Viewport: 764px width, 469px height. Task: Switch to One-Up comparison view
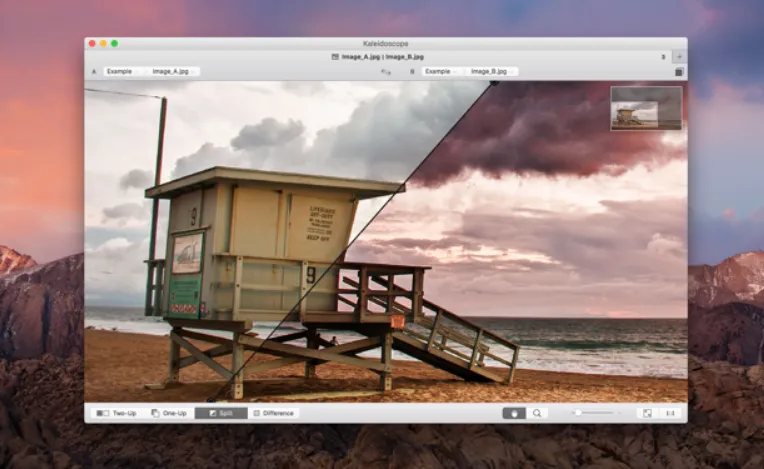[169, 413]
